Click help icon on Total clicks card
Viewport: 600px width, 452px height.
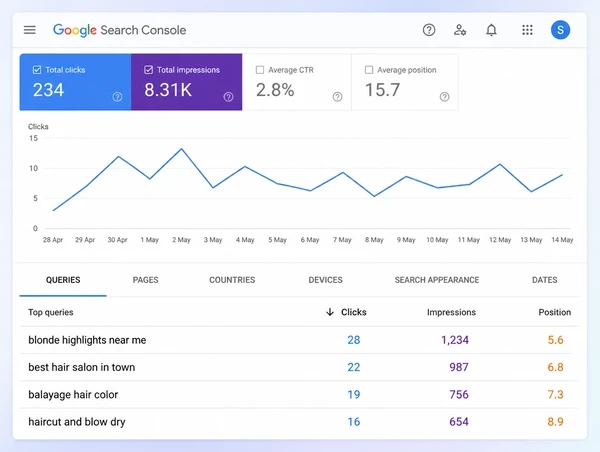click(x=117, y=97)
